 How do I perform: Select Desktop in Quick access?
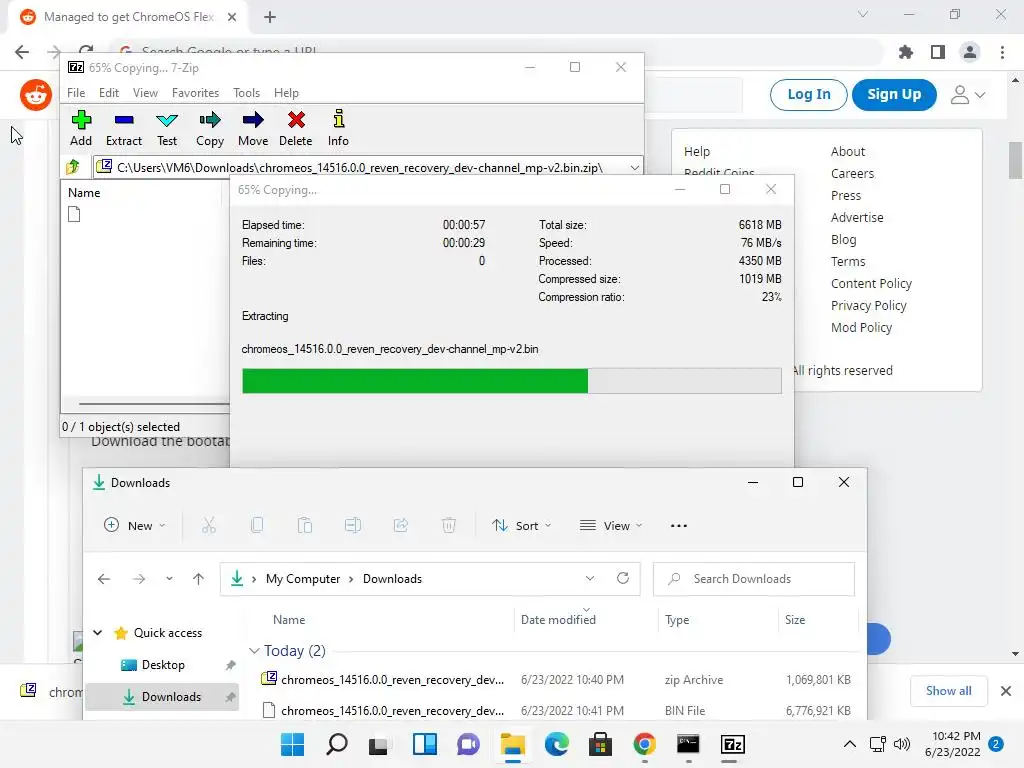click(x=163, y=665)
